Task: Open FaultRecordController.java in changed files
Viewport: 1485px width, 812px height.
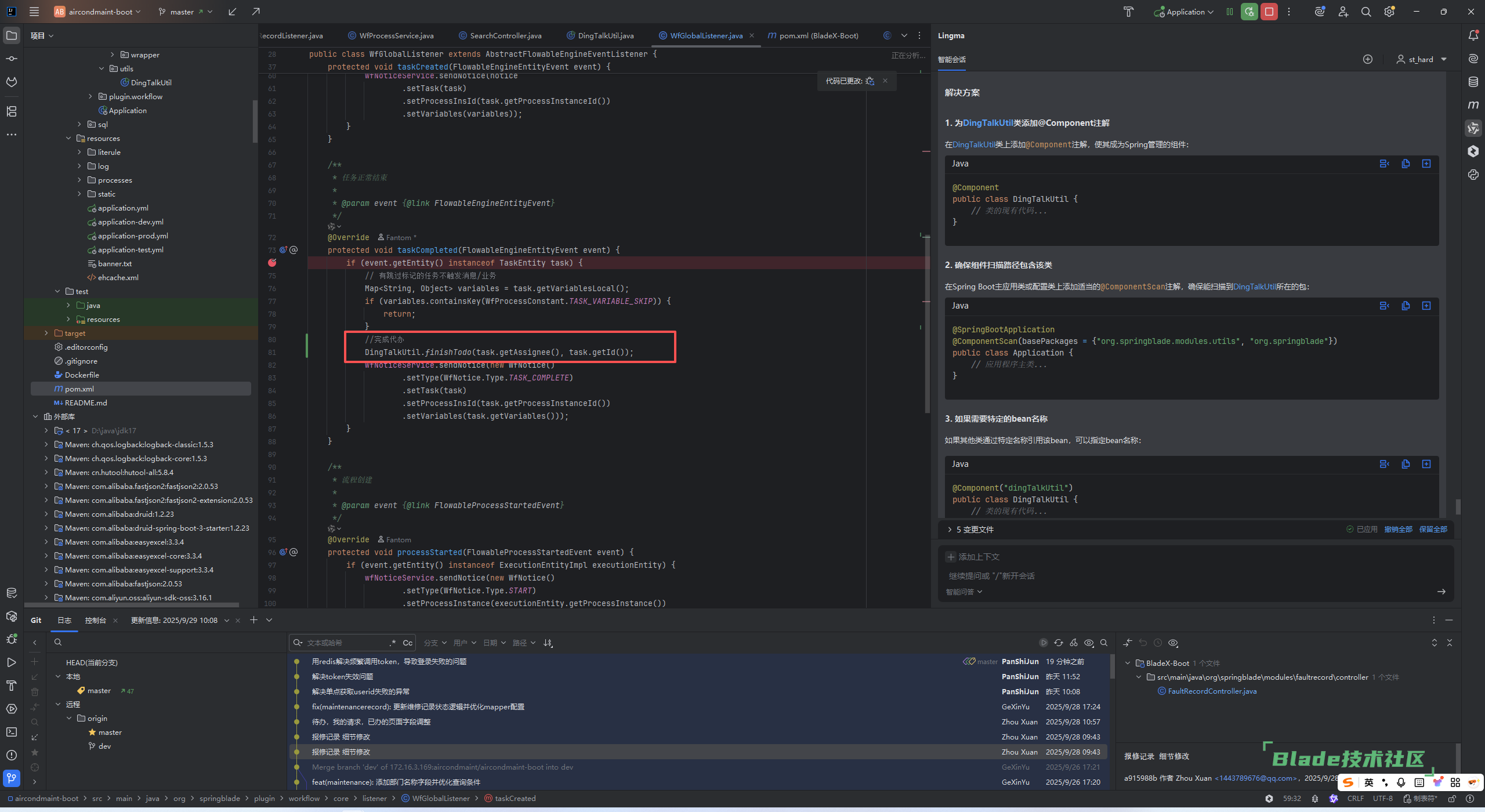Action: click(x=1212, y=691)
